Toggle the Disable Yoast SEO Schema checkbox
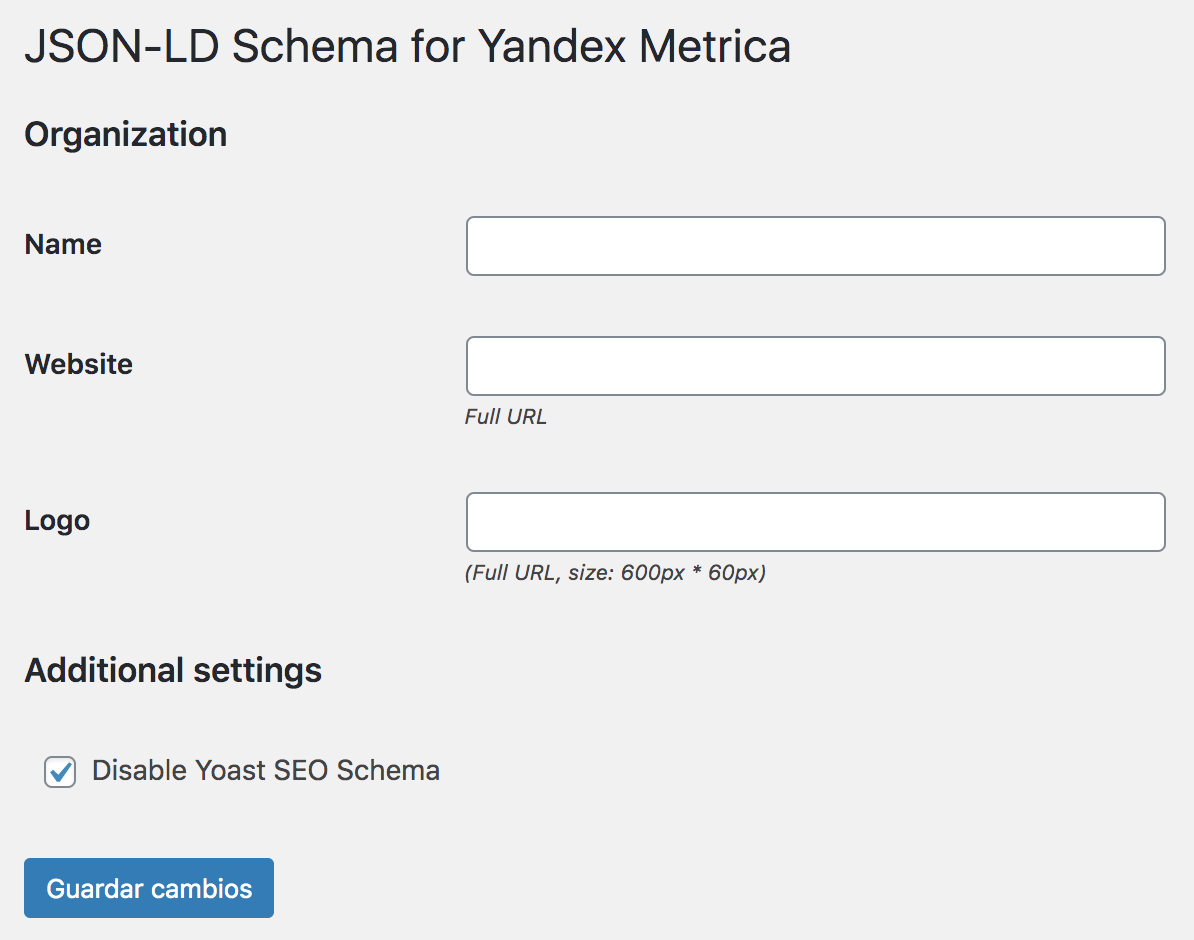Screen dimensions: 1194x940 (x=59, y=772)
